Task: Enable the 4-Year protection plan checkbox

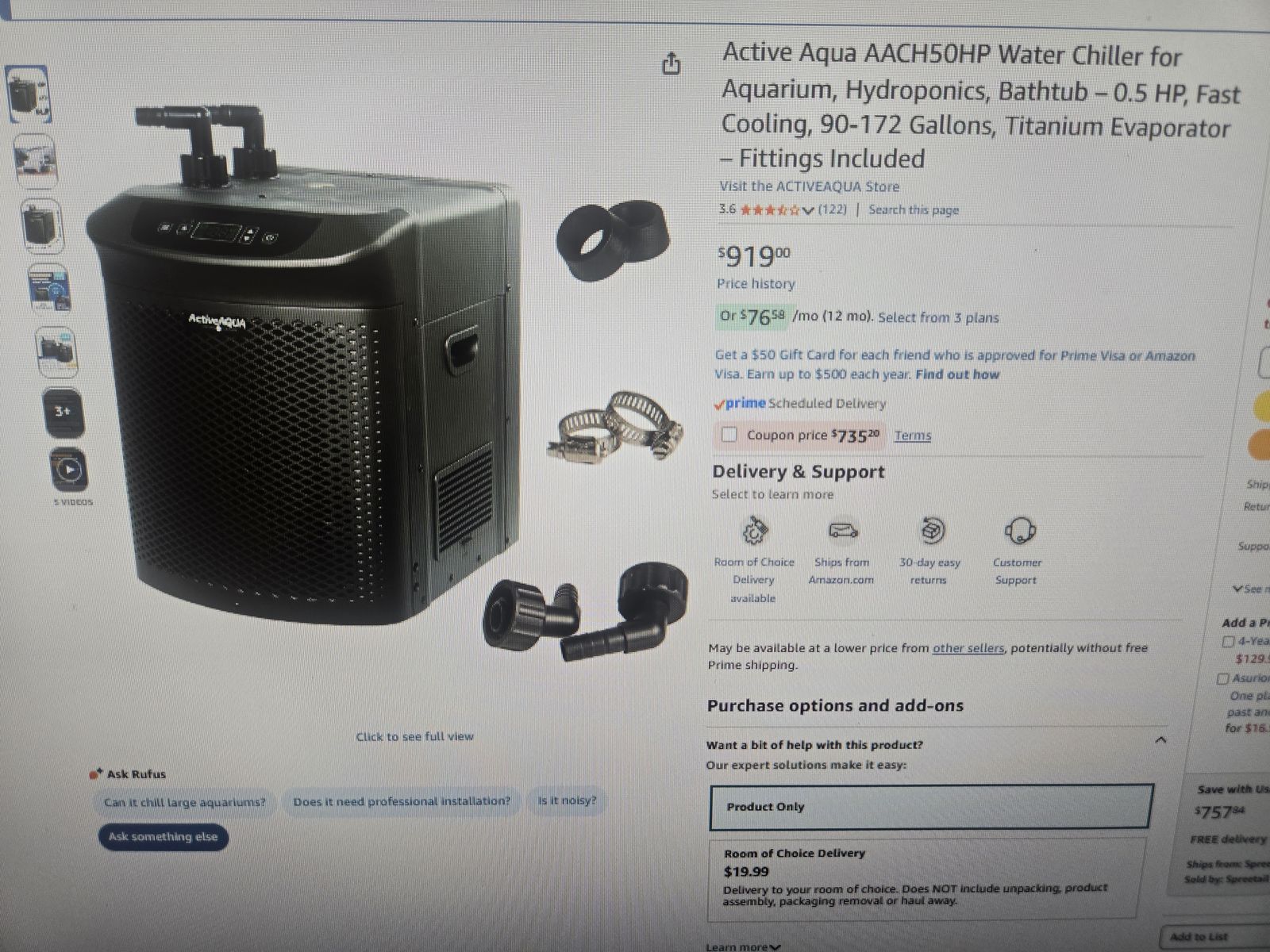Action: coord(1228,641)
